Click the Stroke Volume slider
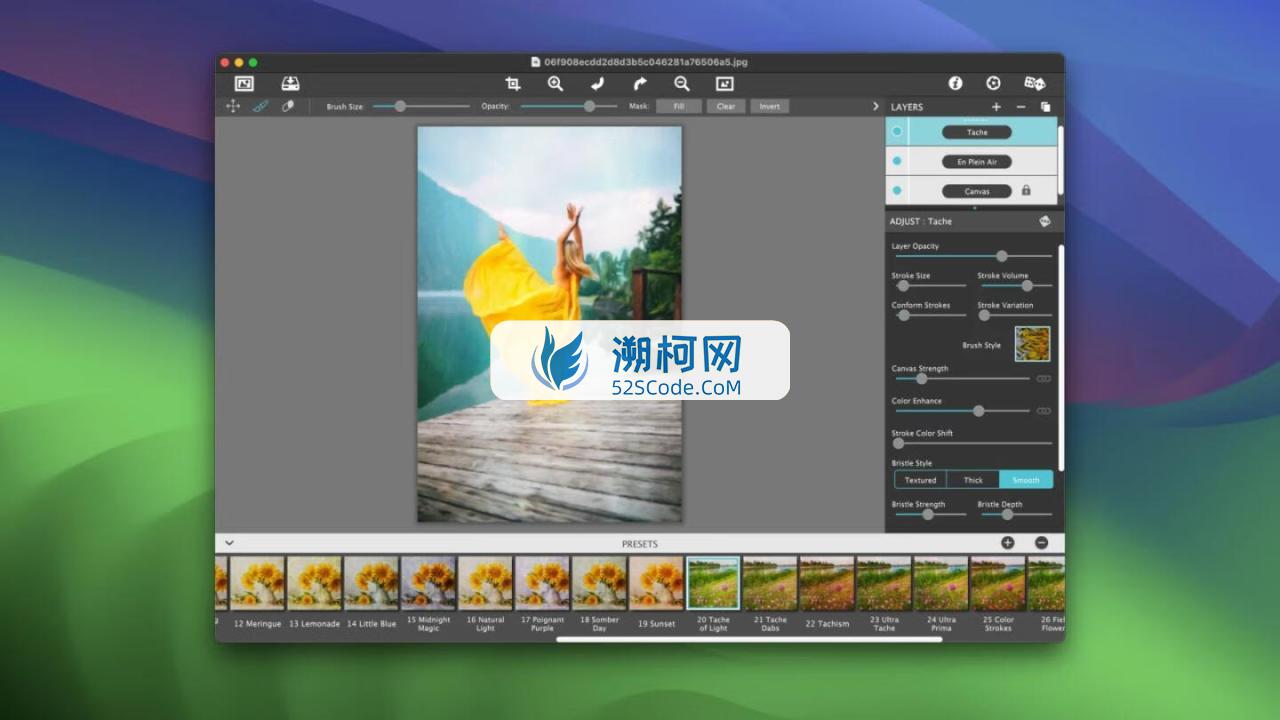This screenshot has width=1280, height=720. pos(1015,286)
